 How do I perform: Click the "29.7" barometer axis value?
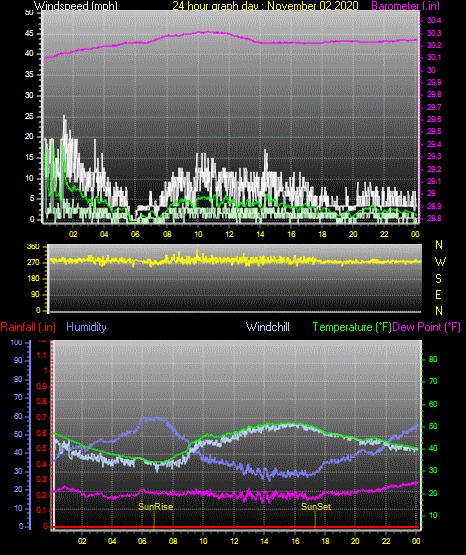click(x=434, y=107)
